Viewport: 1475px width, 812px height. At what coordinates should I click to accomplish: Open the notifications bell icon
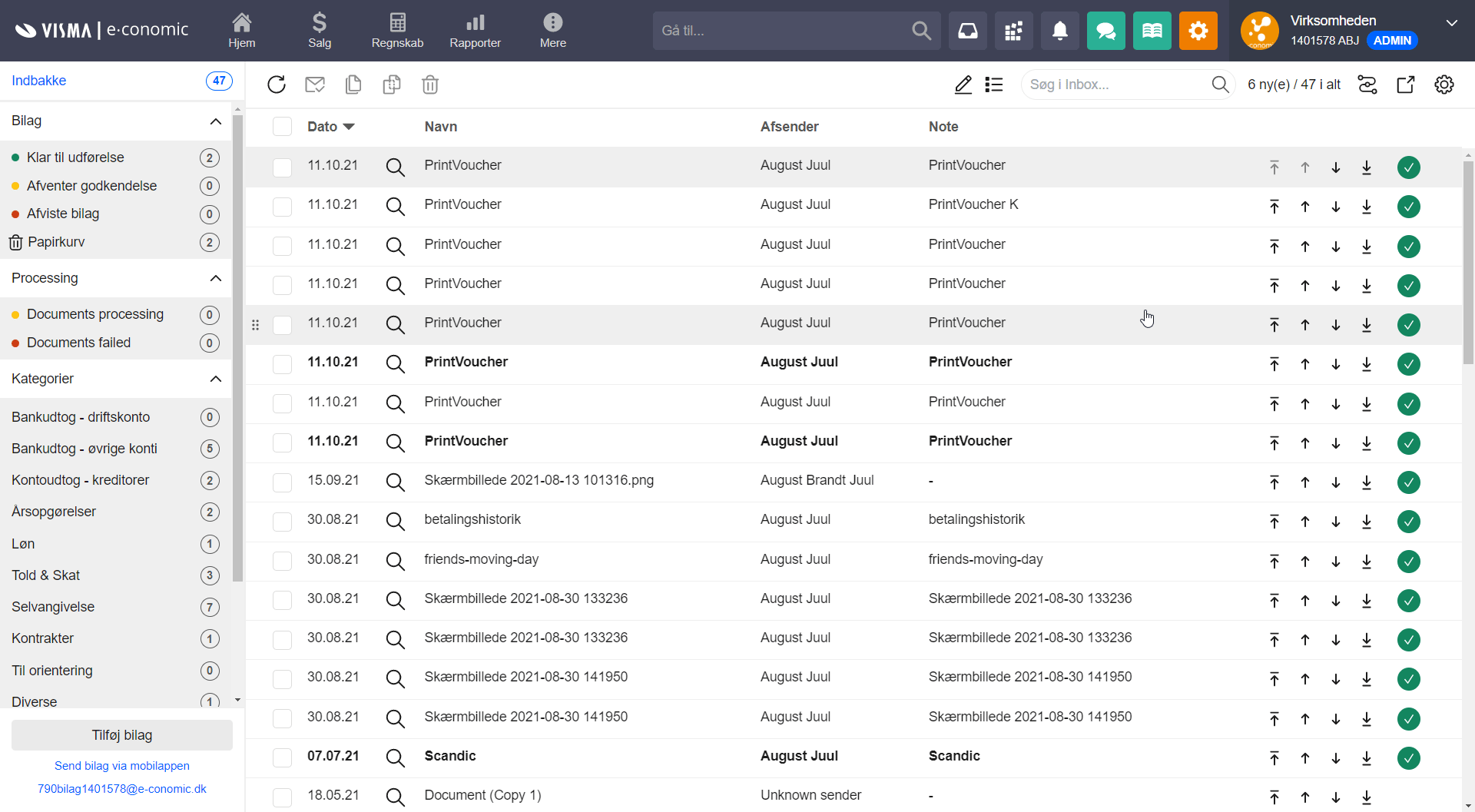point(1059,31)
